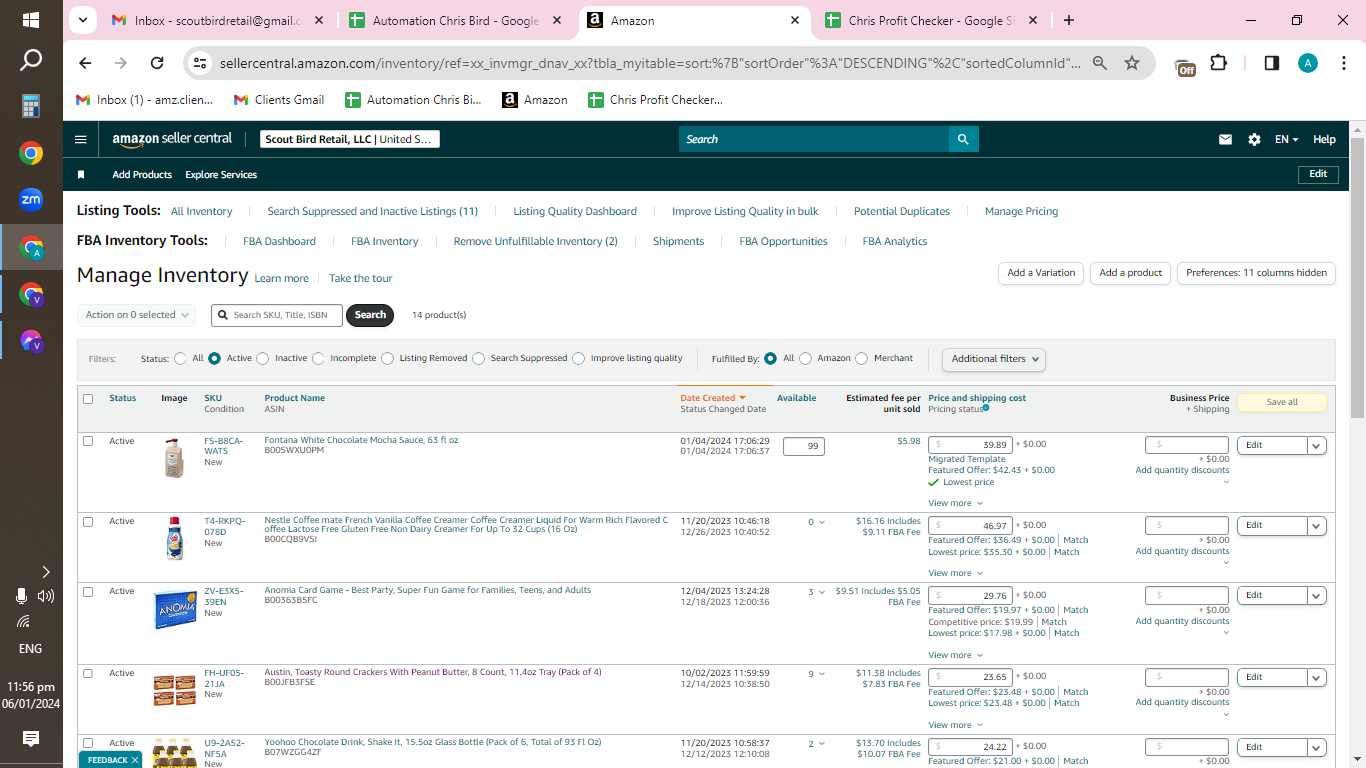Check the Fontana White Chocolate Mocha Sauce row
Viewport: 1366px width, 768px height.
88,441
